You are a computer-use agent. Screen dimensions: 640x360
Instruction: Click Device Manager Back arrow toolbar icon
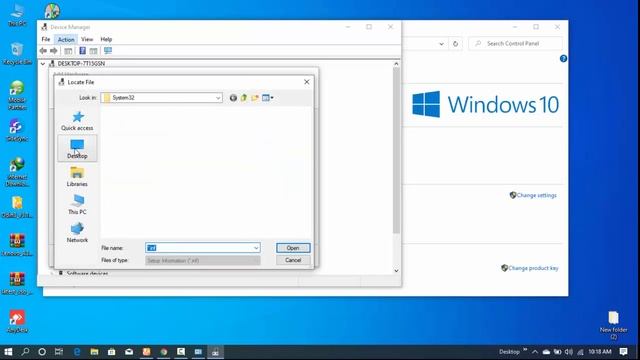coord(43,51)
